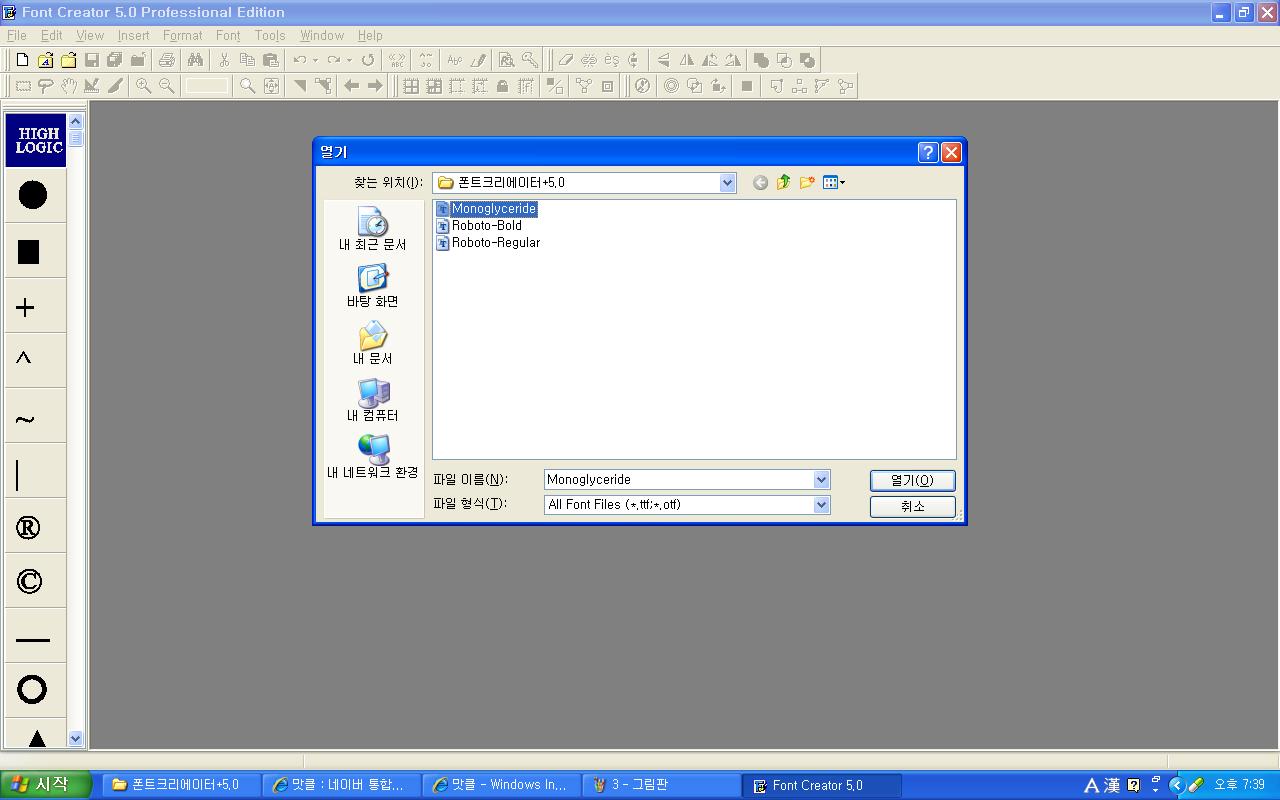Click the 취소 cancel button
The width and height of the screenshot is (1280, 800).
pyautogui.click(x=912, y=506)
